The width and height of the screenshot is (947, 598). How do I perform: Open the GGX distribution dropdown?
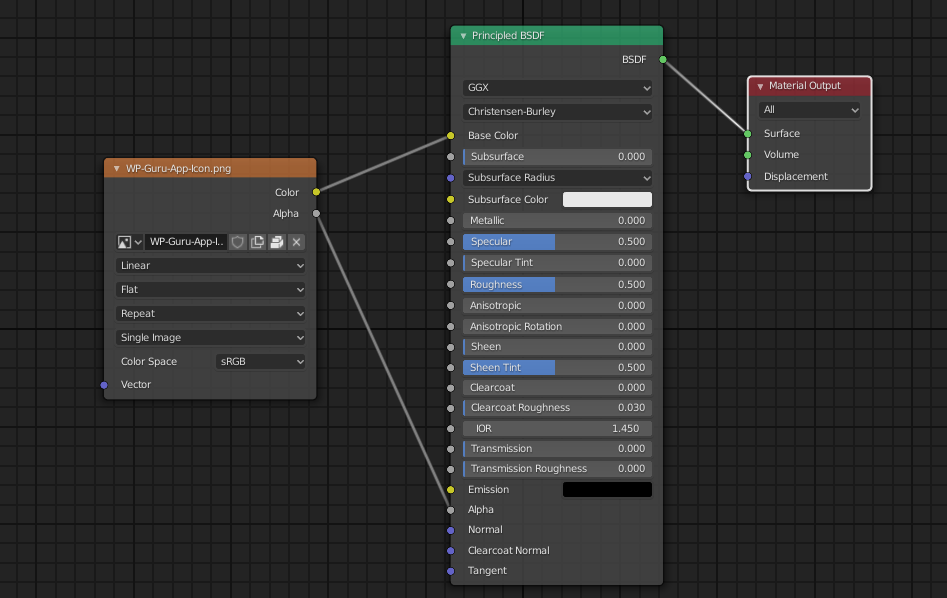click(557, 87)
